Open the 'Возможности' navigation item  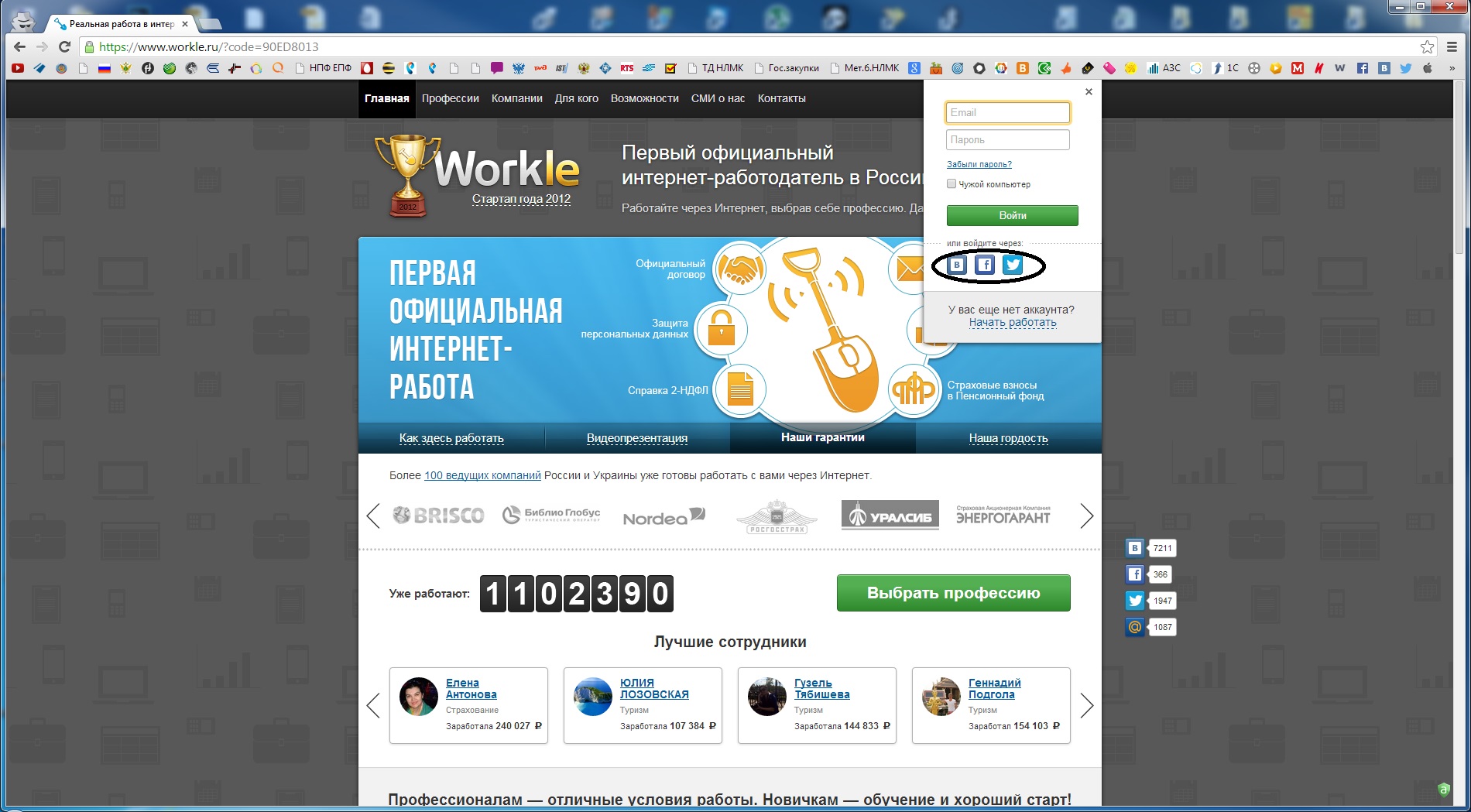[645, 98]
